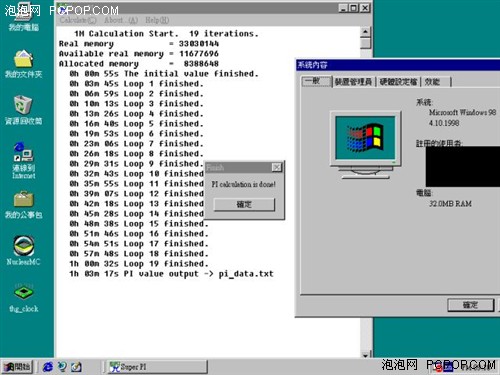Viewport: 500px width, 375px height.
Task: Open the My Documents folder desktop icon
Action: [x=23, y=63]
